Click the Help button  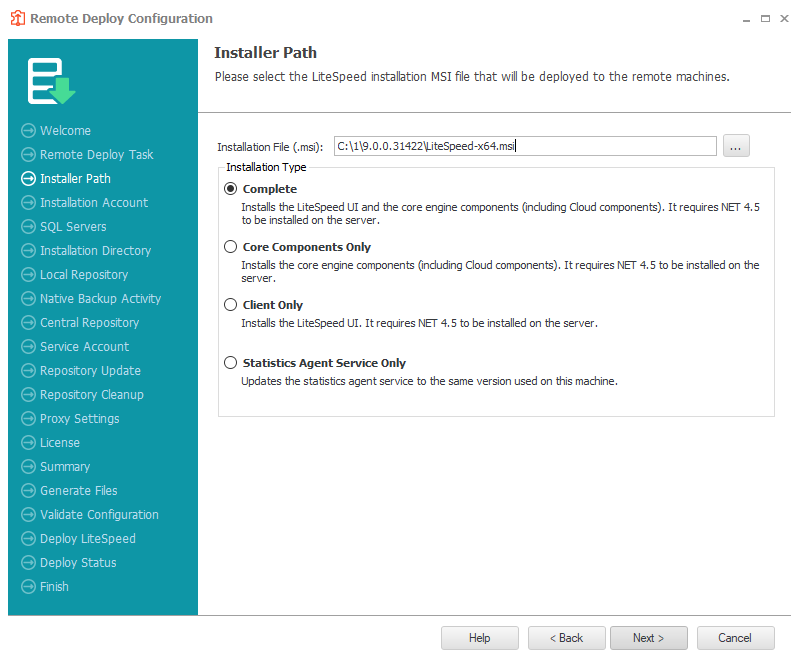point(479,638)
